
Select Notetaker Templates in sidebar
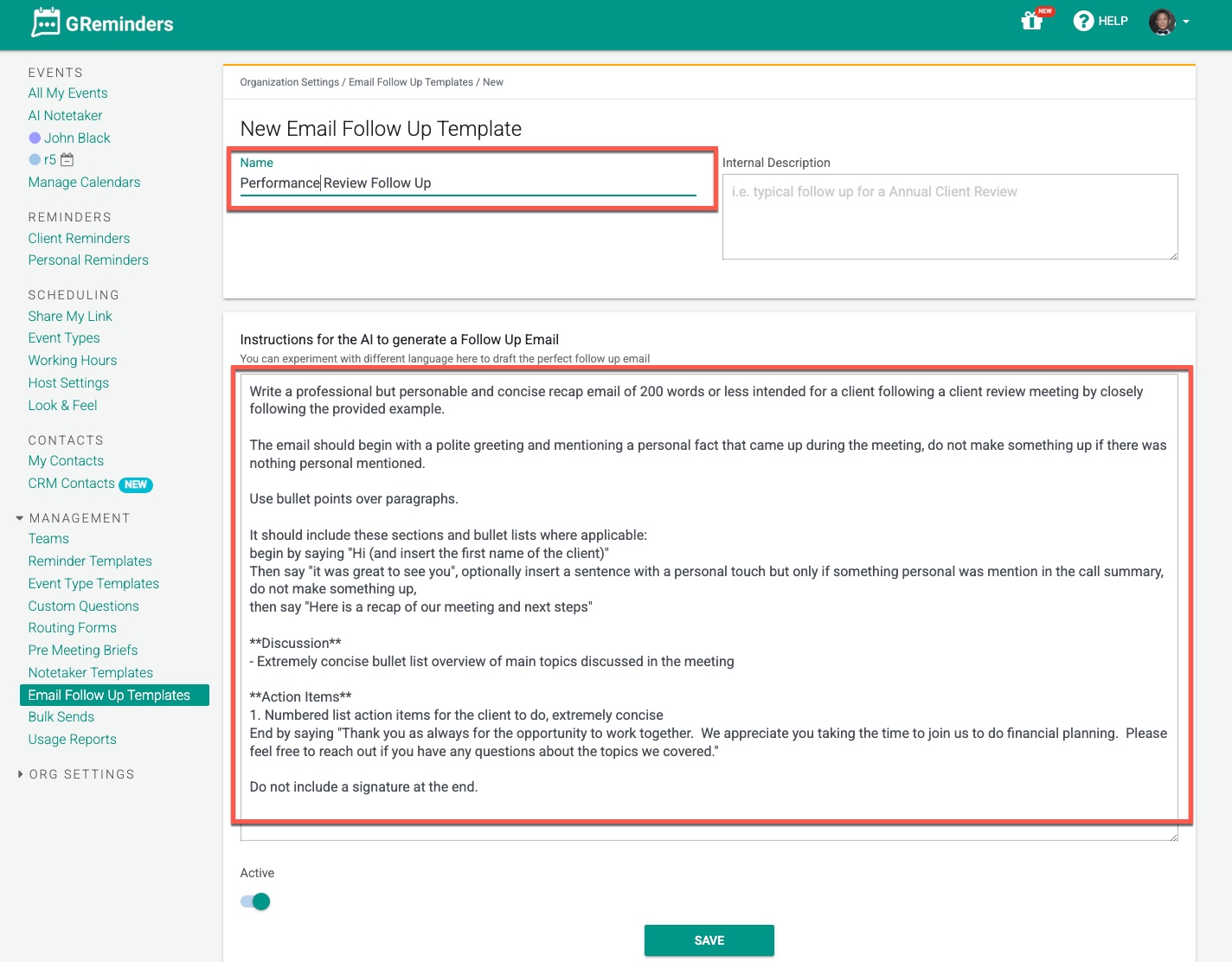pos(90,672)
